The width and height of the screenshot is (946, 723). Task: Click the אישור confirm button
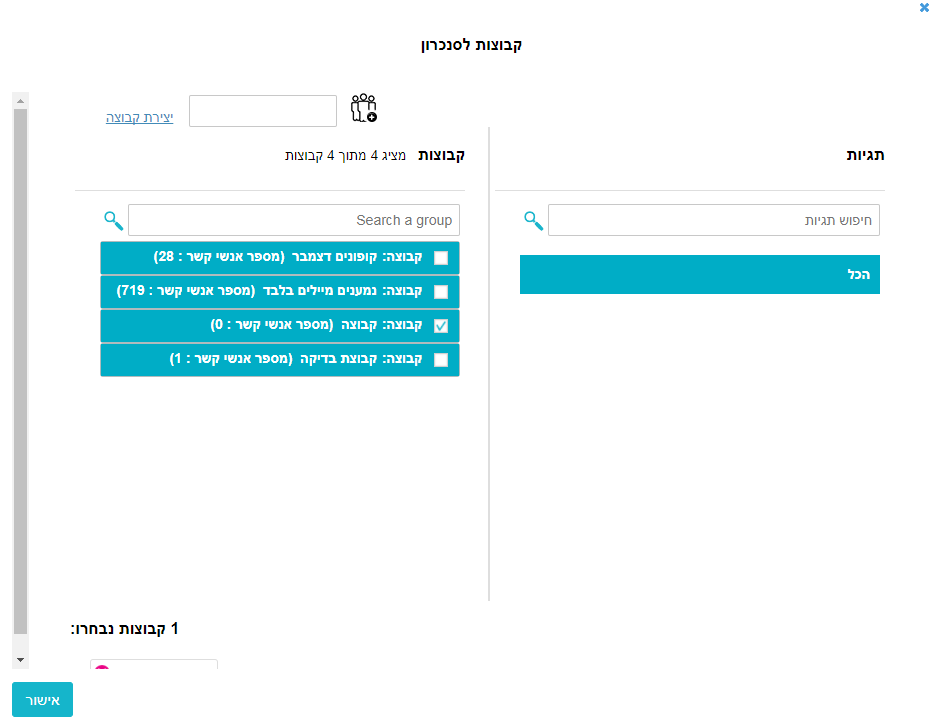(x=42, y=700)
